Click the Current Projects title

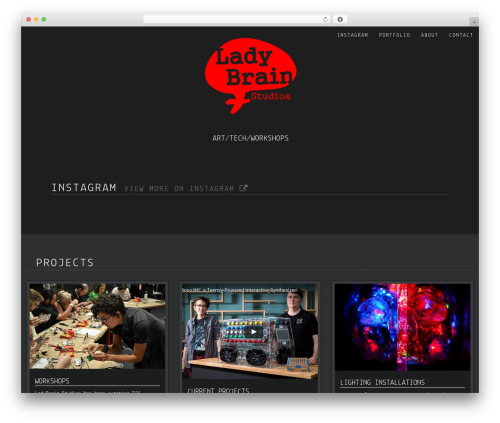click(218, 391)
